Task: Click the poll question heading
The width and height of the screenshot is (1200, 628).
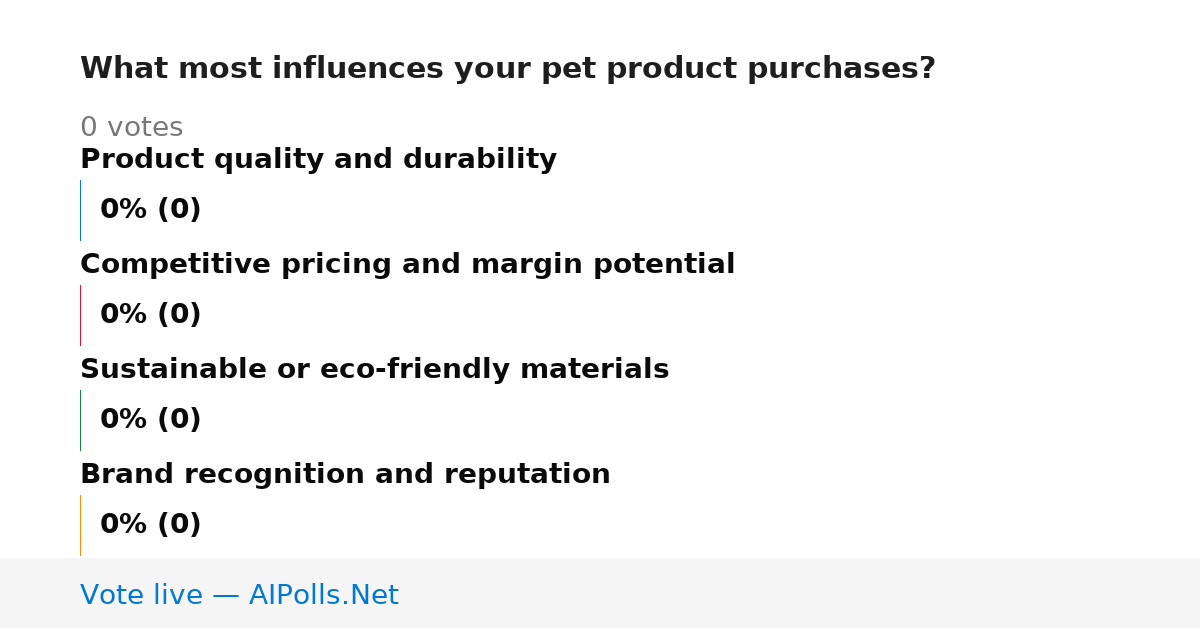Action: pyautogui.click(x=508, y=69)
